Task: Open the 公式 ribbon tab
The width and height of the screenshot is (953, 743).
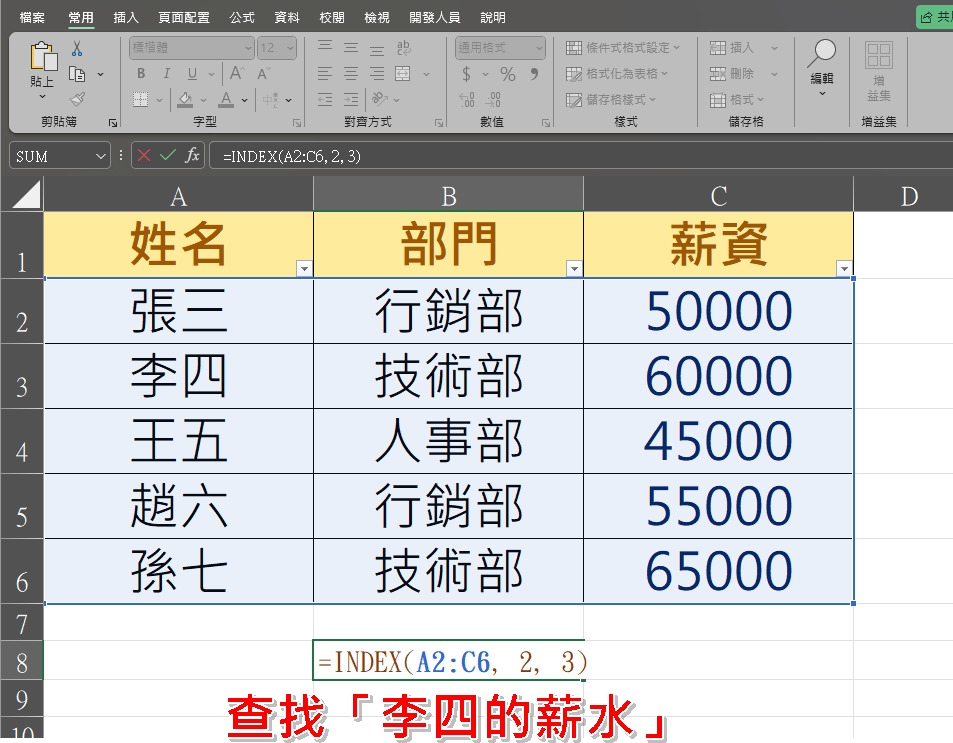Action: click(241, 18)
